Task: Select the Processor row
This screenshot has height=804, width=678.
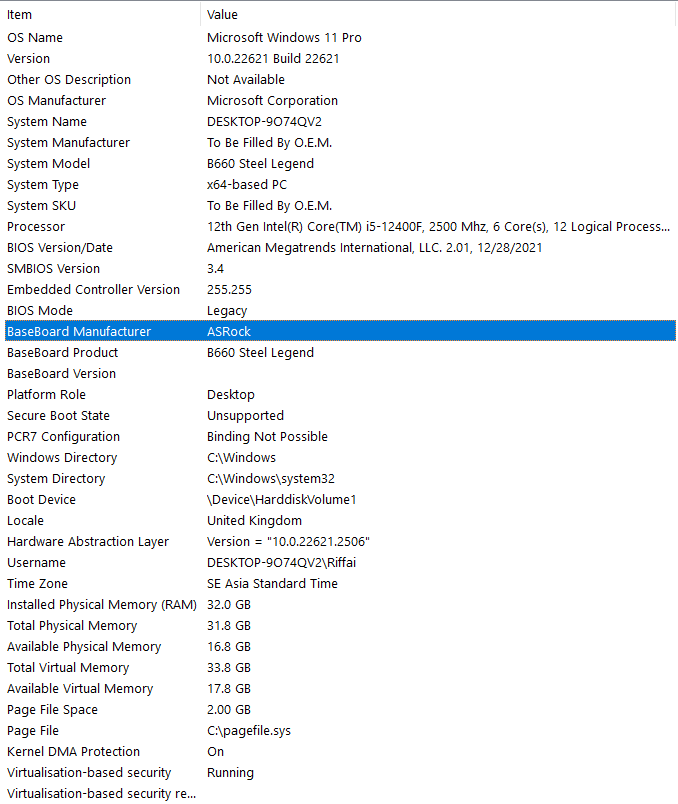Action: click(340, 227)
